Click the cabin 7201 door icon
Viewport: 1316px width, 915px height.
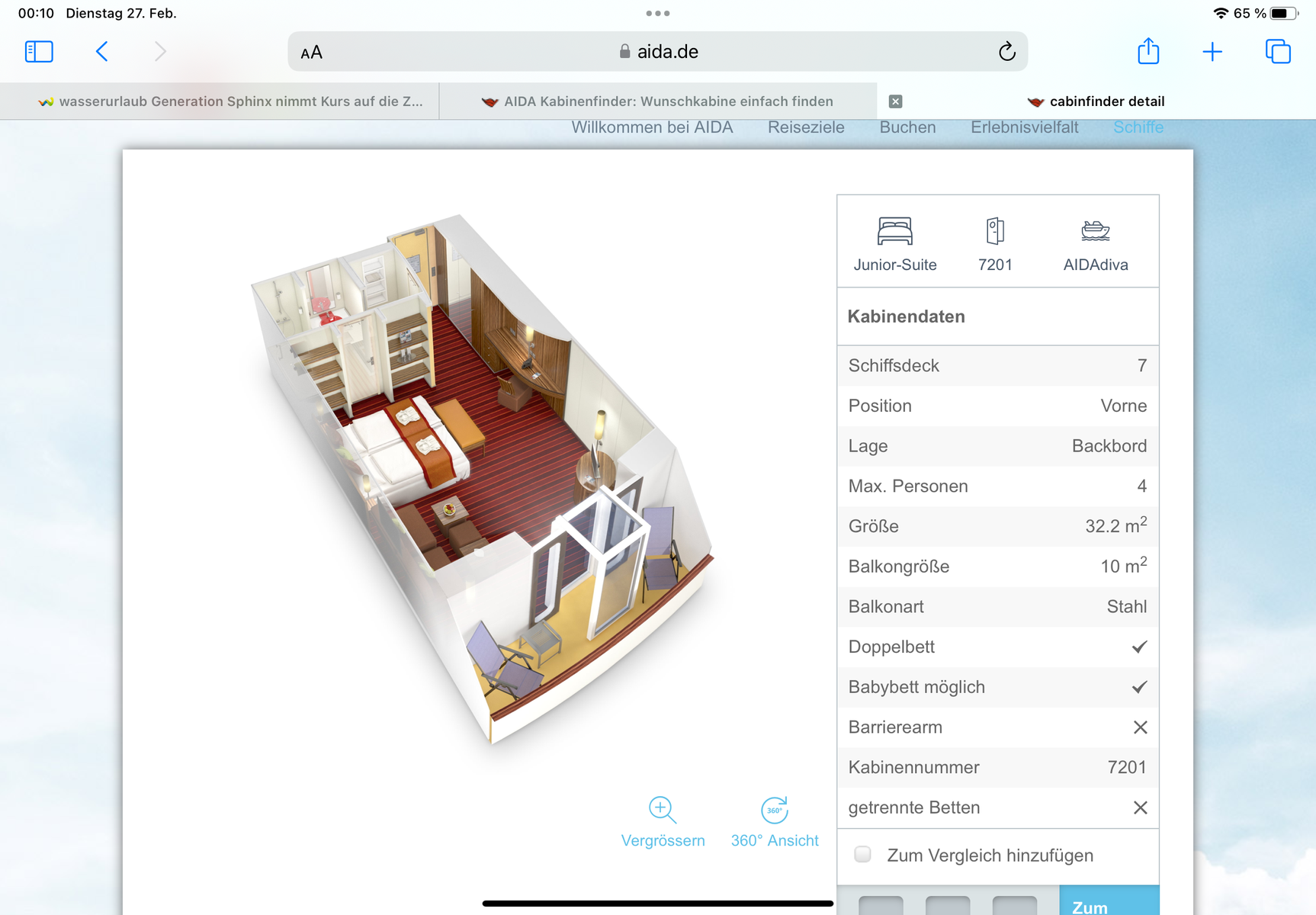tap(995, 231)
